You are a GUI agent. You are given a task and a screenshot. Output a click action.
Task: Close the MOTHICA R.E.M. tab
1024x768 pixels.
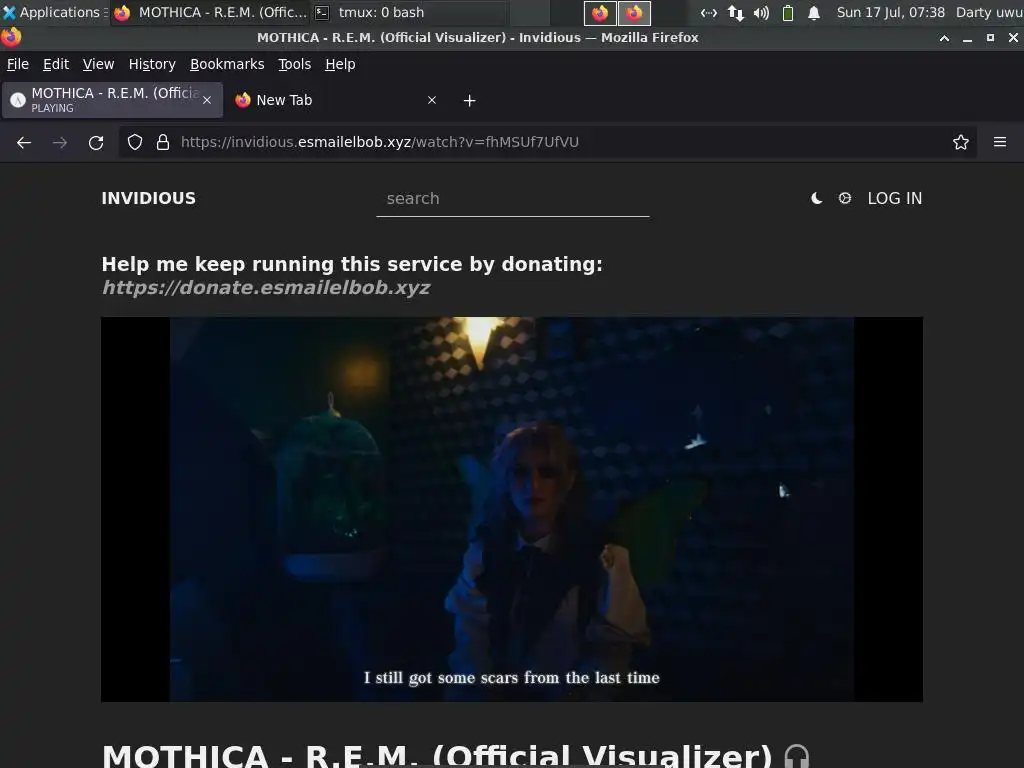tap(207, 100)
